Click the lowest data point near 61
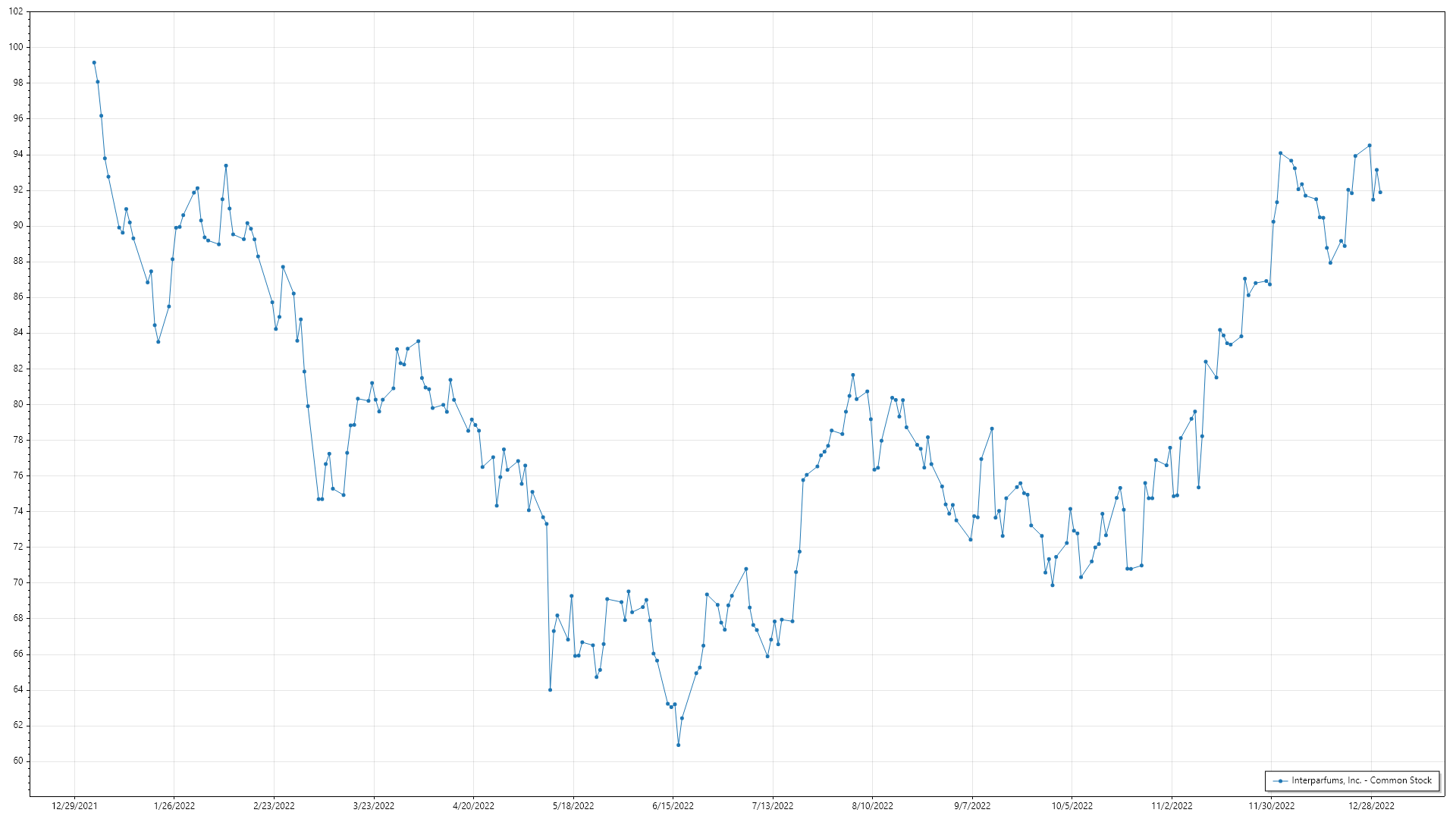 [678, 745]
